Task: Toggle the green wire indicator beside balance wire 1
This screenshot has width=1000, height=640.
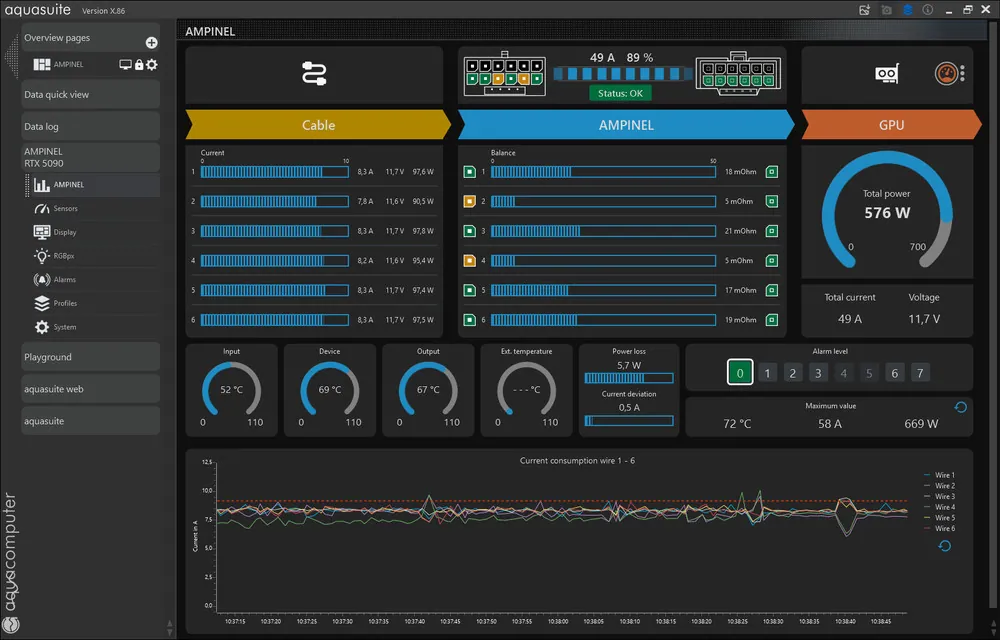Action: coord(471,172)
